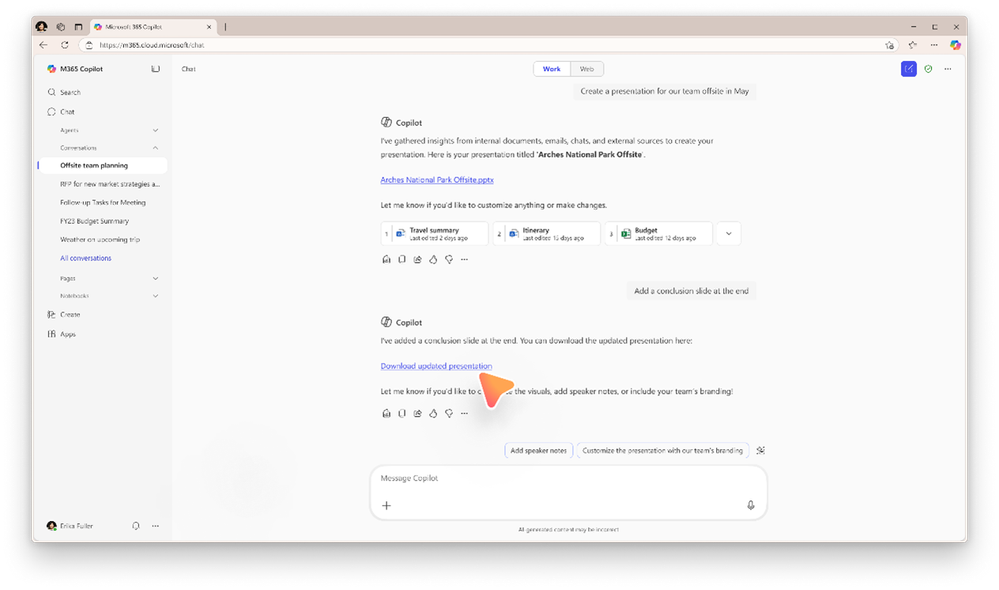Viewport: 999px width, 590px height.
Task: Click the new chat compose icon
Action: pos(908,69)
